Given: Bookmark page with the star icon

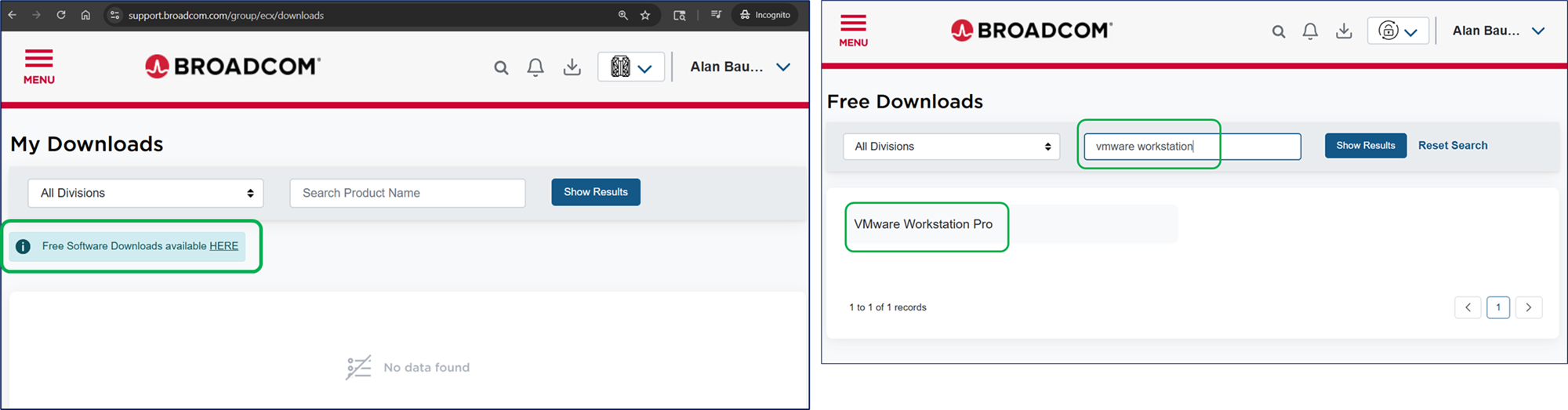Looking at the screenshot, I should (x=645, y=15).
